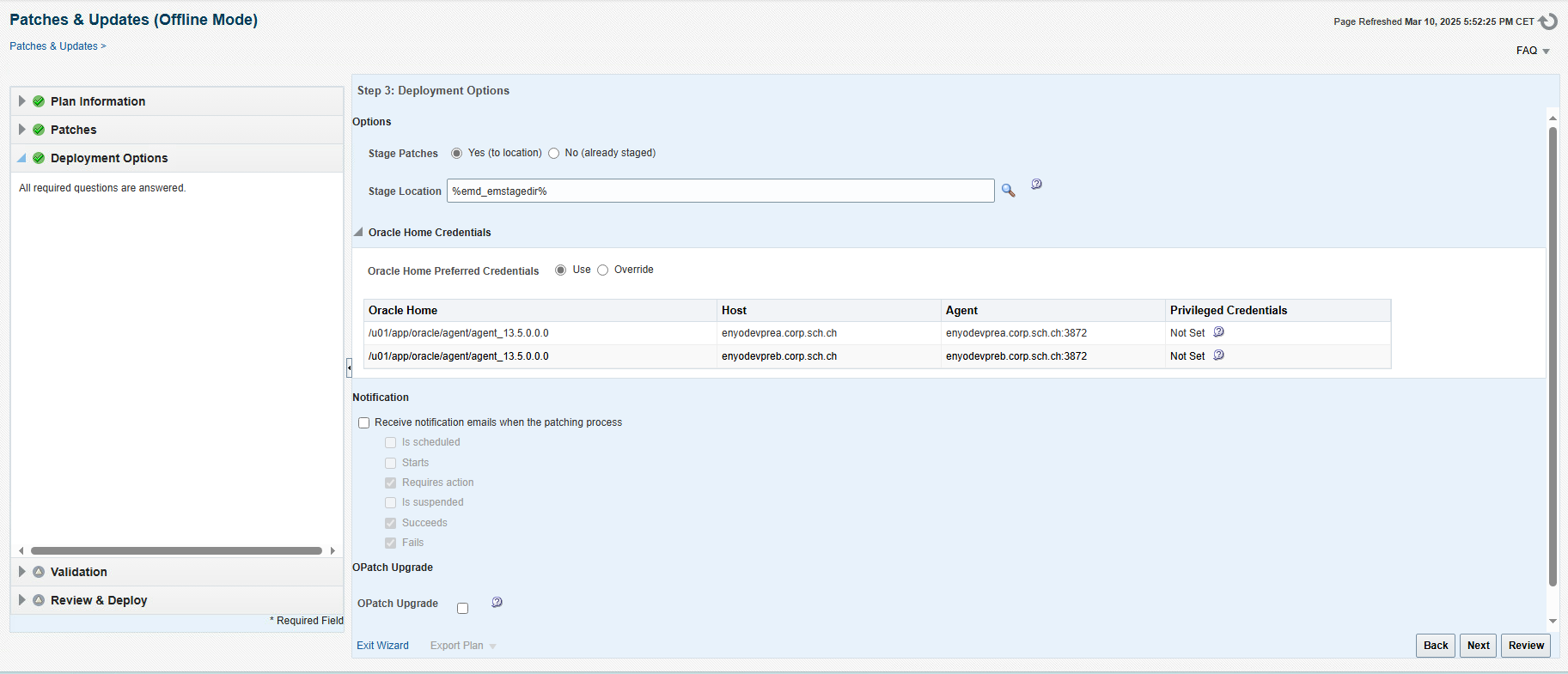Image resolution: width=1568 pixels, height=674 pixels.
Task: Tick the OPatch Upgrade checkbox
Action: click(x=463, y=609)
